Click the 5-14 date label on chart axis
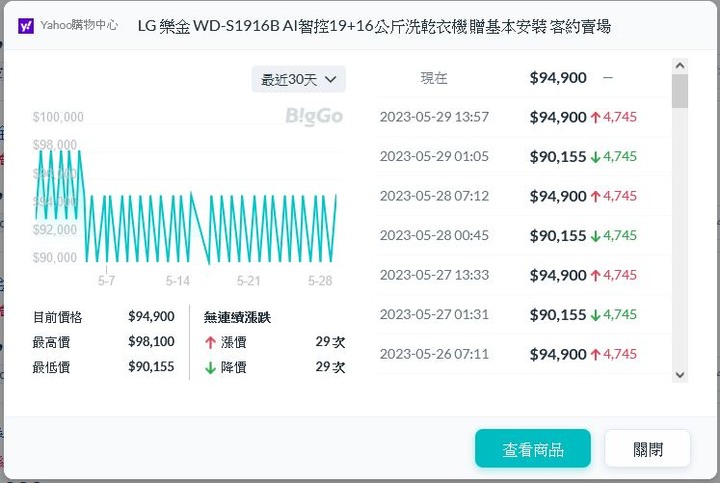Image resolution: width=720 pixels, height=483 pixels. point(178,281)
